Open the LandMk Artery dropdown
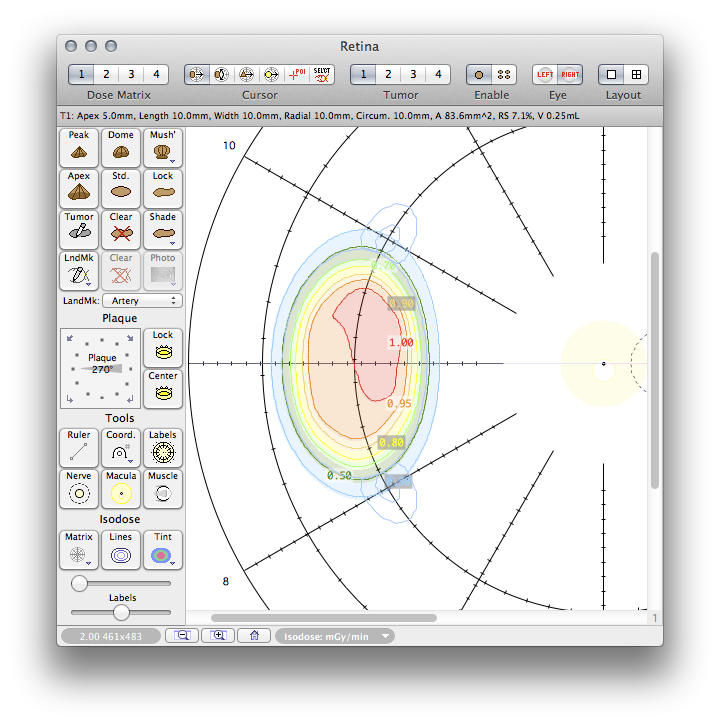Viewport: 720px width, 725px height. 142,301
